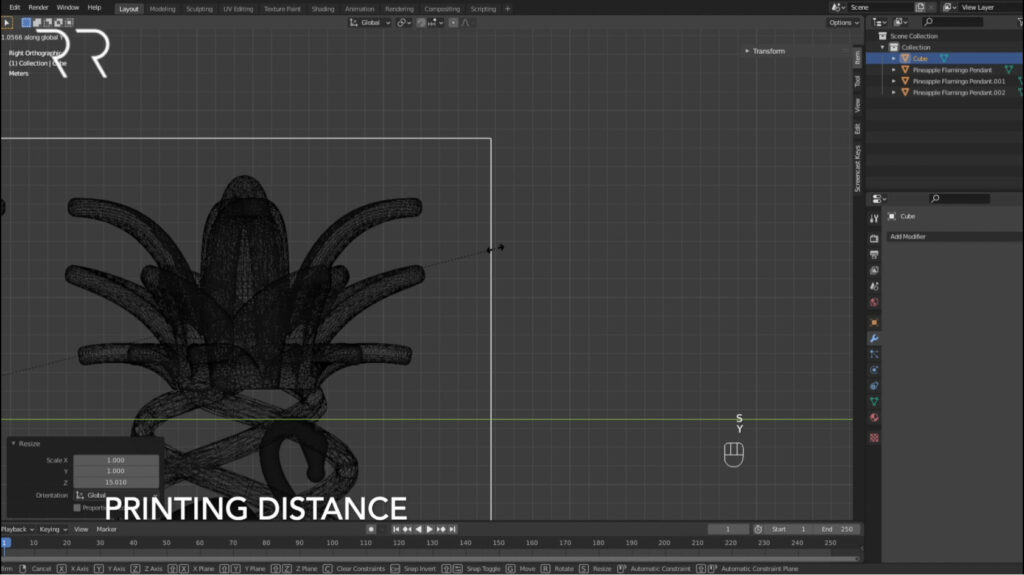Open the properties editor type dropdown
The image size is (1024, 575).
[880, 199]
